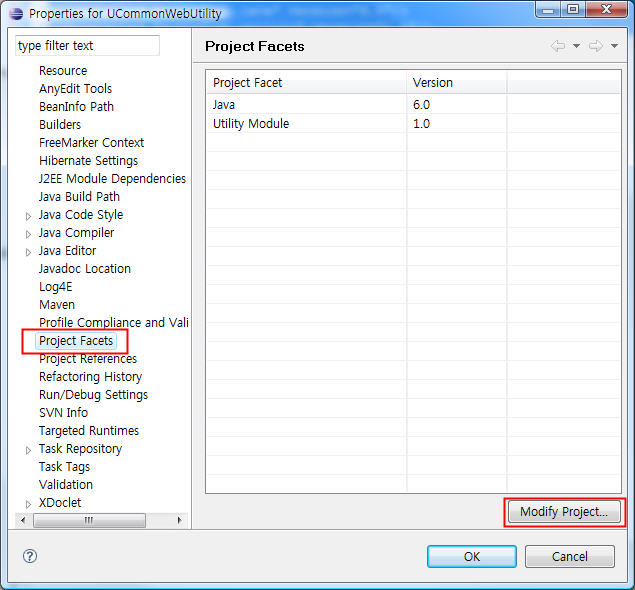Screen dimensions: 635x590
Task: Minimize the Properties dialog window
Action: click(548, 10)
